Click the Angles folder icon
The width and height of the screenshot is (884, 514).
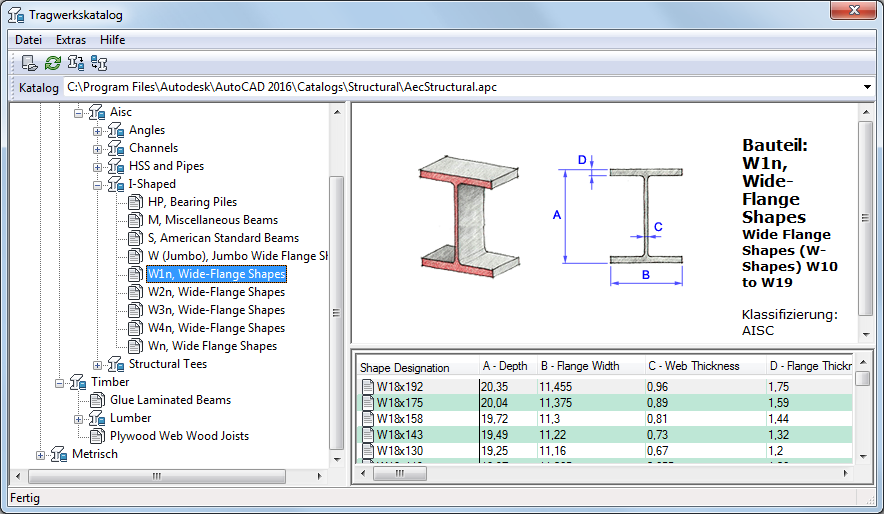116,130
